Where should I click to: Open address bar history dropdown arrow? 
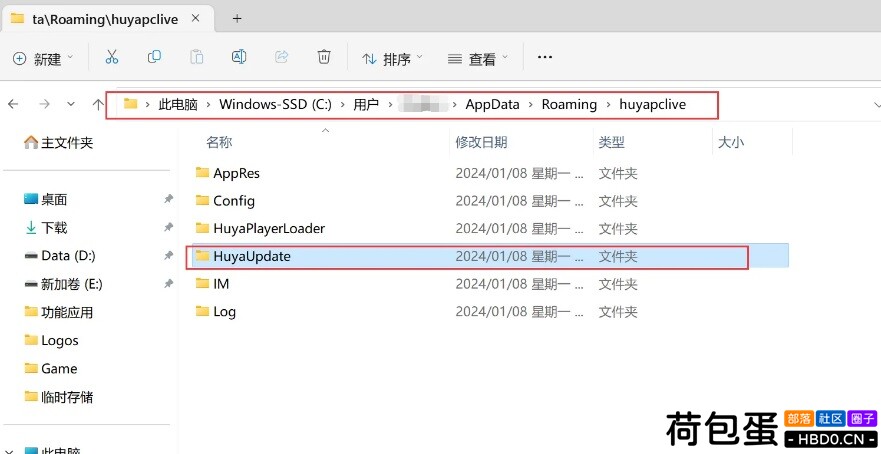(x=877, y=105)
